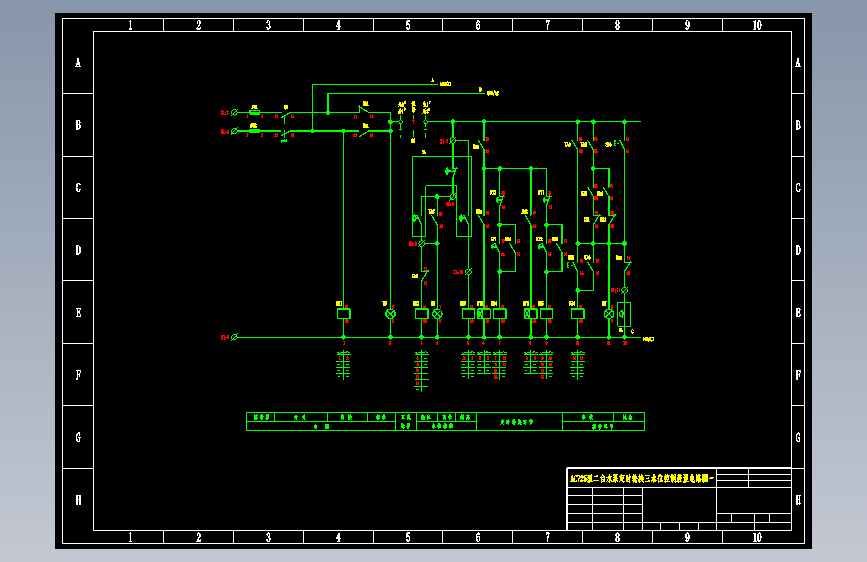The image size is (867, 562).
Task: Click column label 6 on the bottom border
Action: click(478, 537)
